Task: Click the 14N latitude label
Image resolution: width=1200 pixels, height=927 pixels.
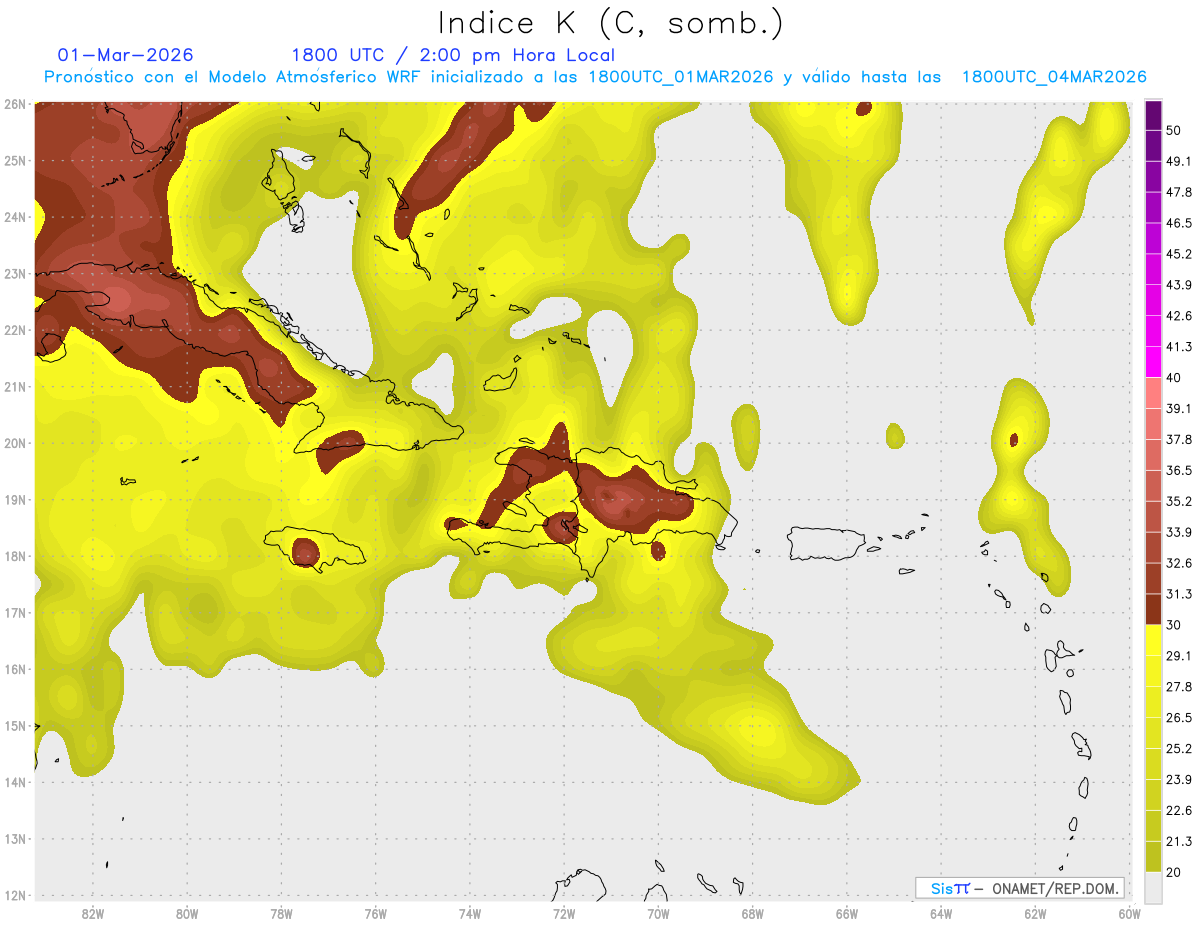Action: 15,782
